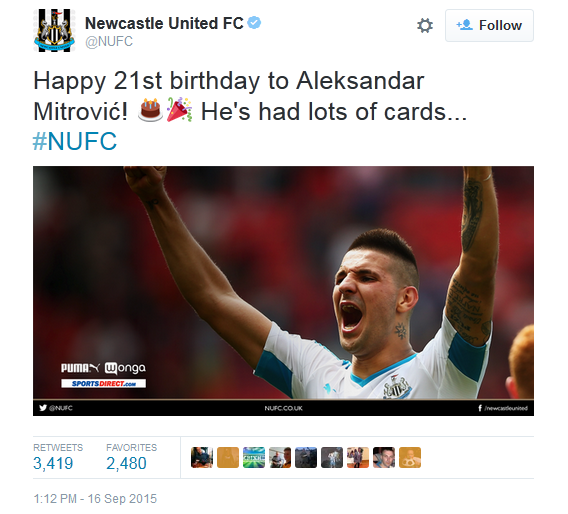View the 2,480 favorites list
568x514 pixels.
(131, 457)
